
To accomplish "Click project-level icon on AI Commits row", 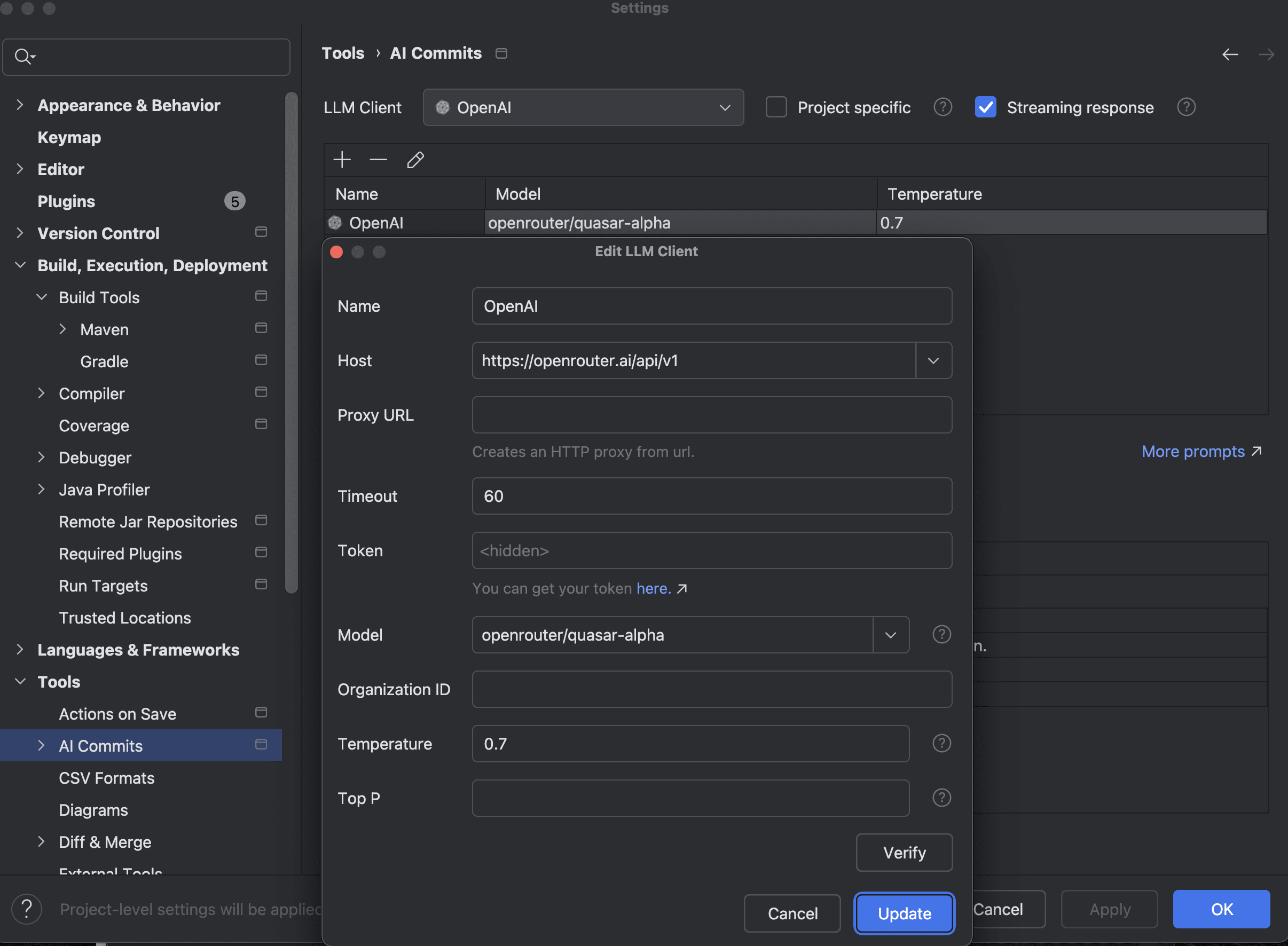I will (x=261, y=744).
